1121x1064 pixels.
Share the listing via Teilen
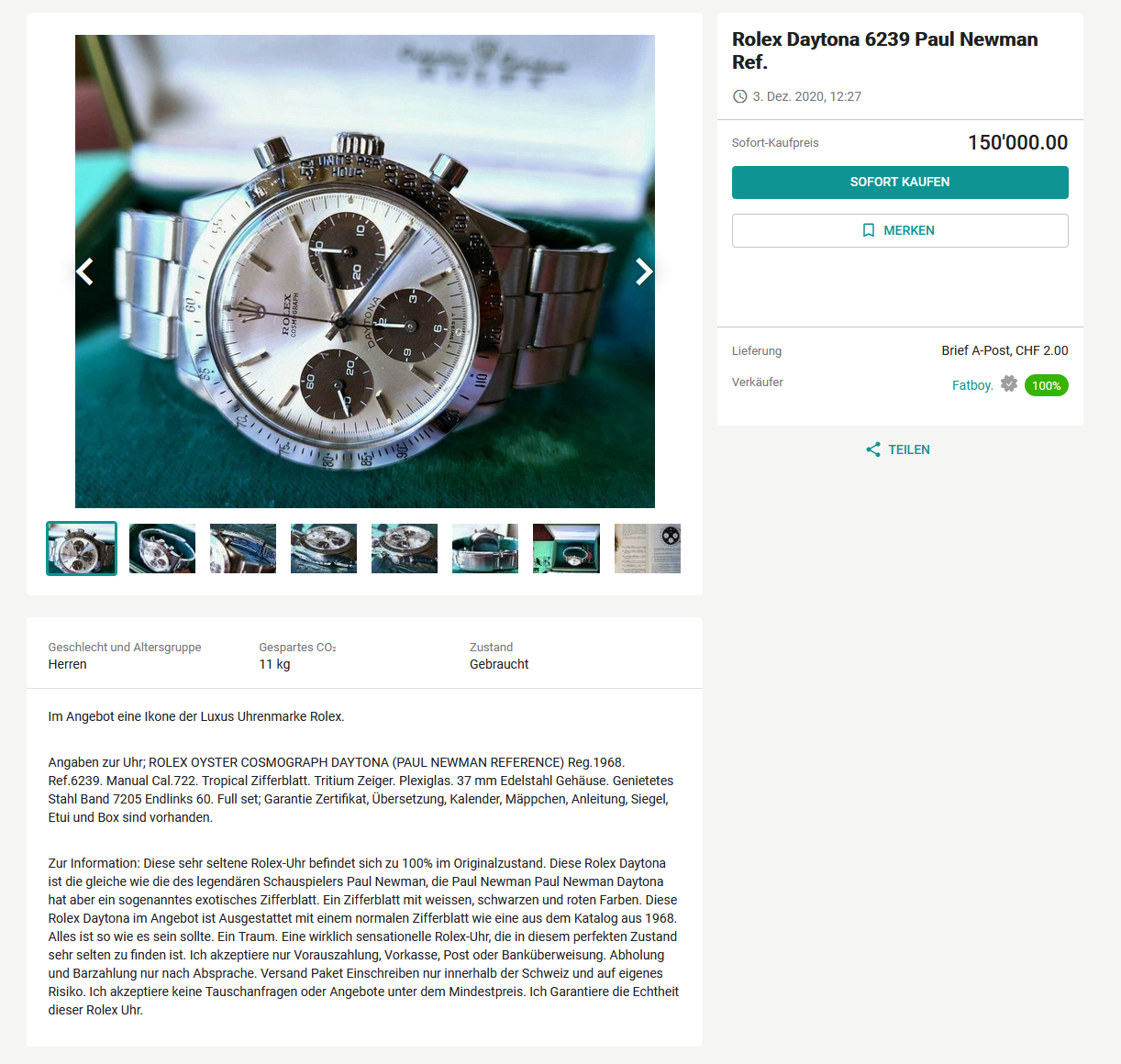(x=898, y=449)
